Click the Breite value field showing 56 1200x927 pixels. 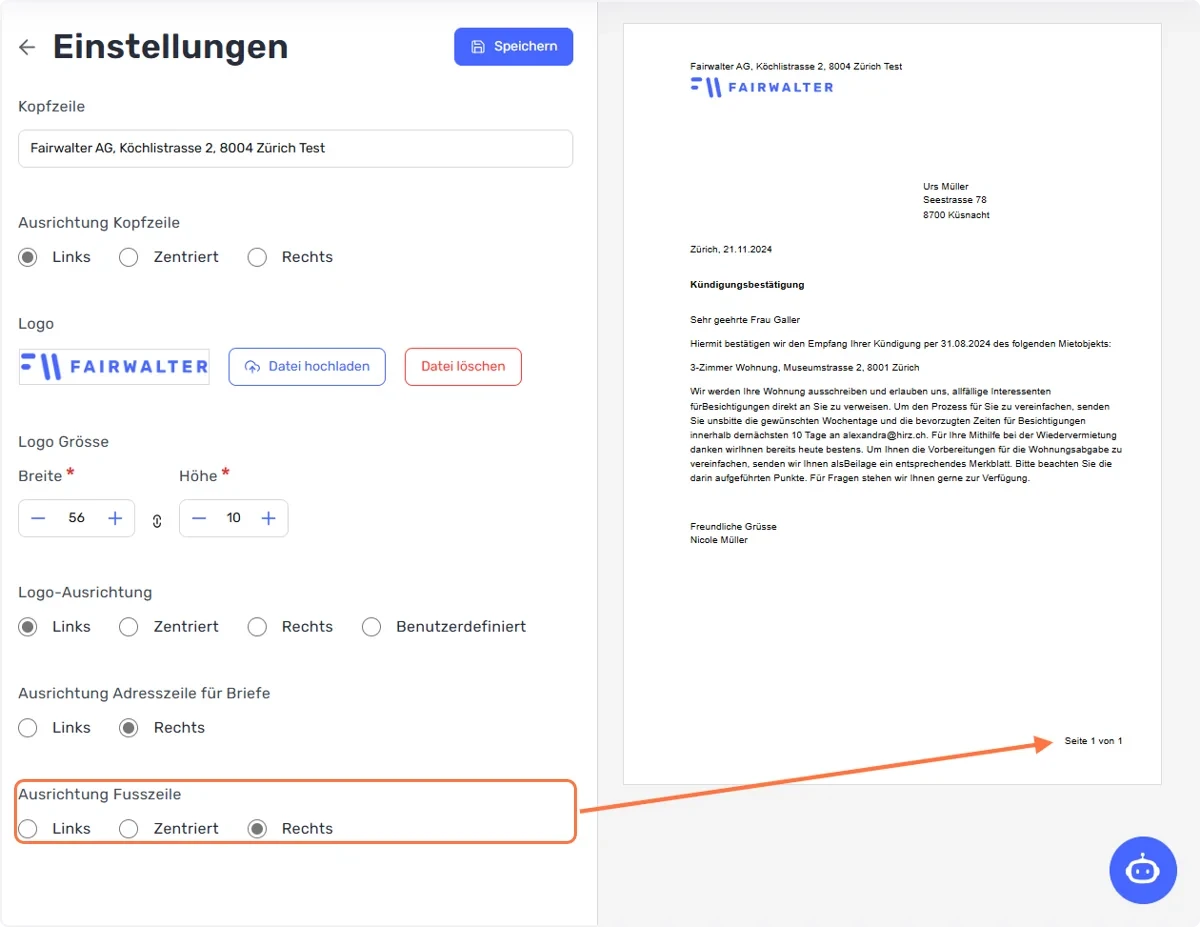click(x=76, y=518)
